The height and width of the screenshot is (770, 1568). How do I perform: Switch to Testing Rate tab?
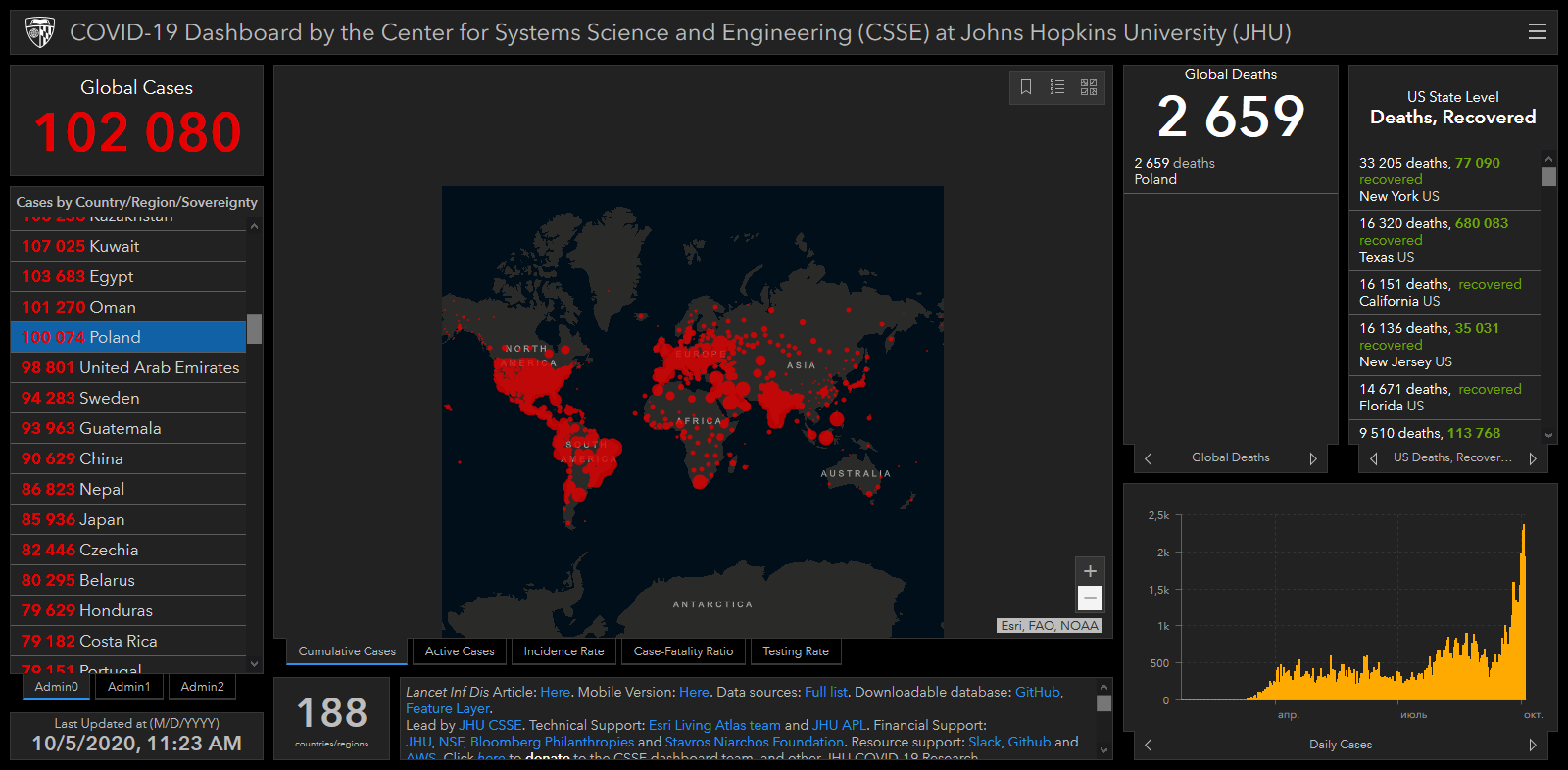click(x=796, y=651)
